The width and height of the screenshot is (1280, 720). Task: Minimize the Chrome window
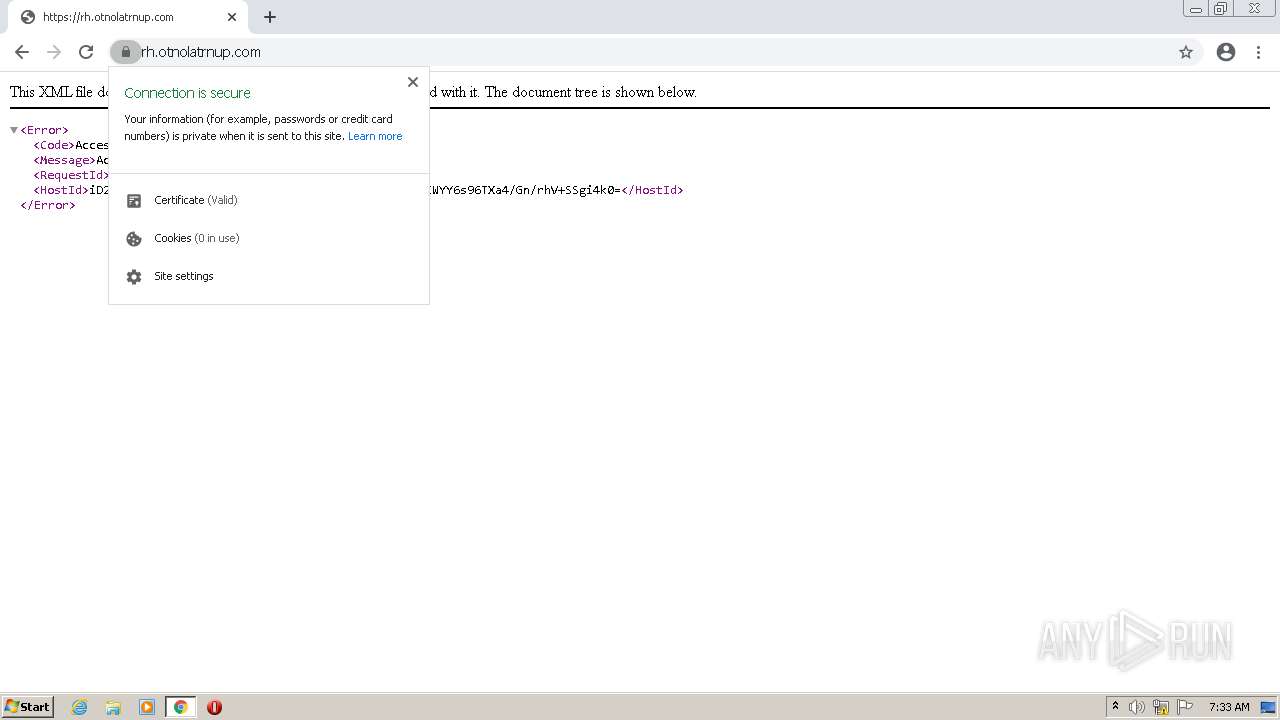coord(1196,9)
